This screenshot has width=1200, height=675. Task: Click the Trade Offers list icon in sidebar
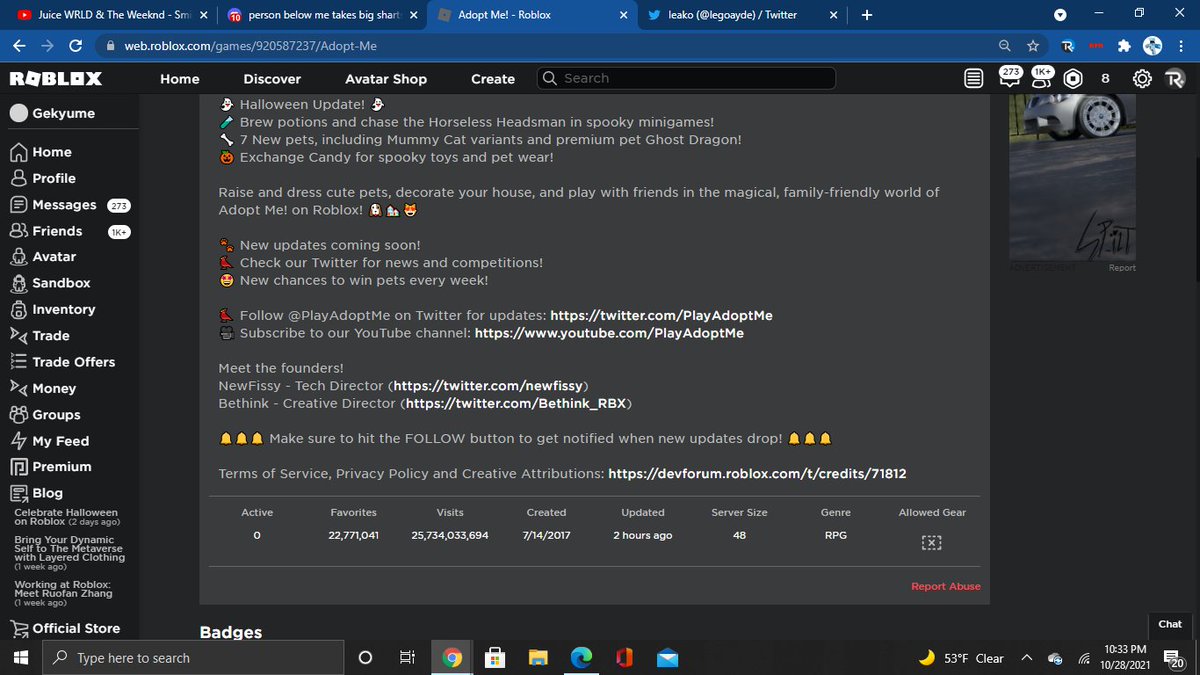18,362
